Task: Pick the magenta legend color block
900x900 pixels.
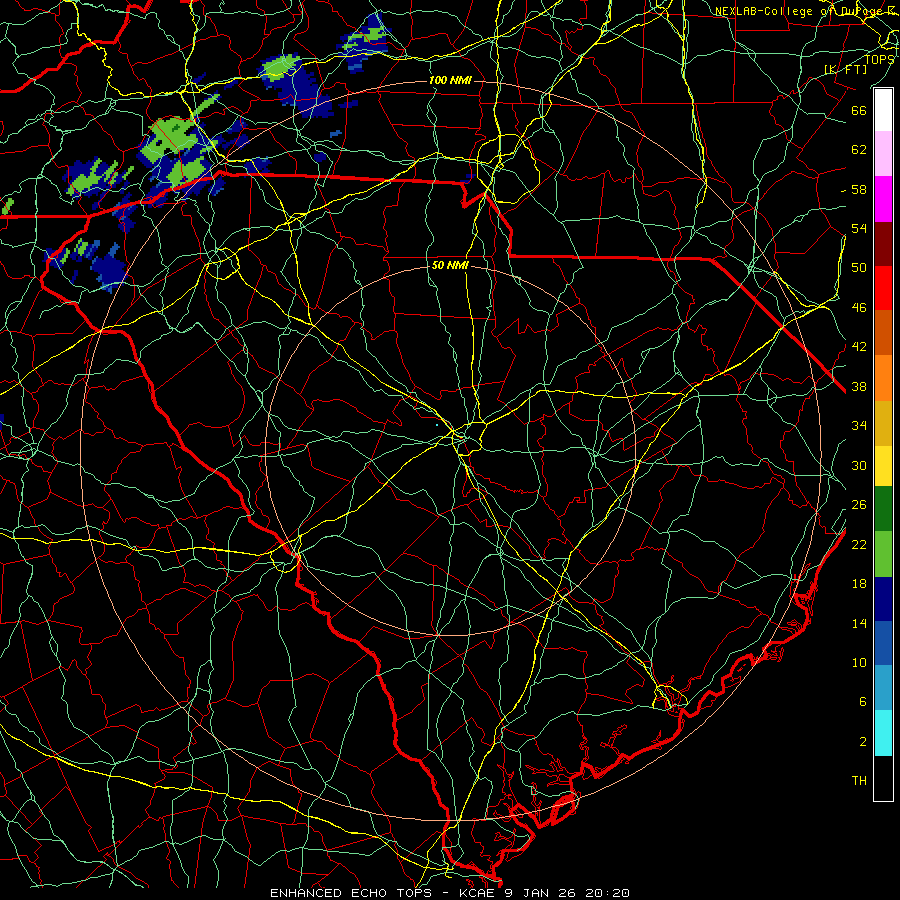Action: coord(883,199)
